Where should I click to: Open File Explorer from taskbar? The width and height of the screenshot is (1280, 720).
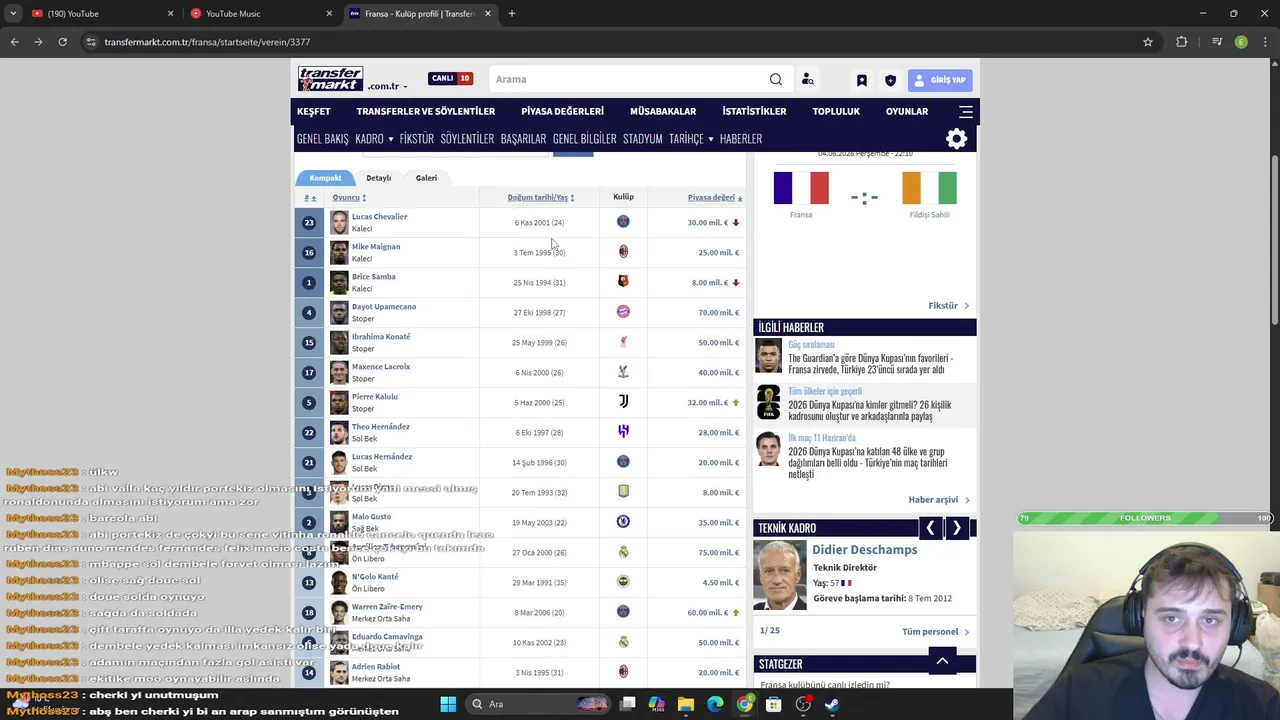click(686, 704)
